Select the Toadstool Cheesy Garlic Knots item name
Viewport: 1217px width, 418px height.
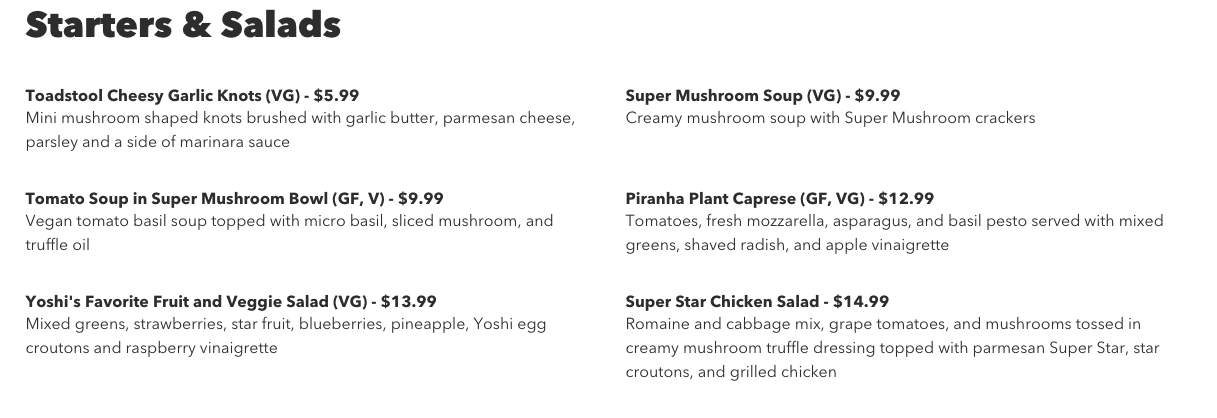(x=143, y=96)
